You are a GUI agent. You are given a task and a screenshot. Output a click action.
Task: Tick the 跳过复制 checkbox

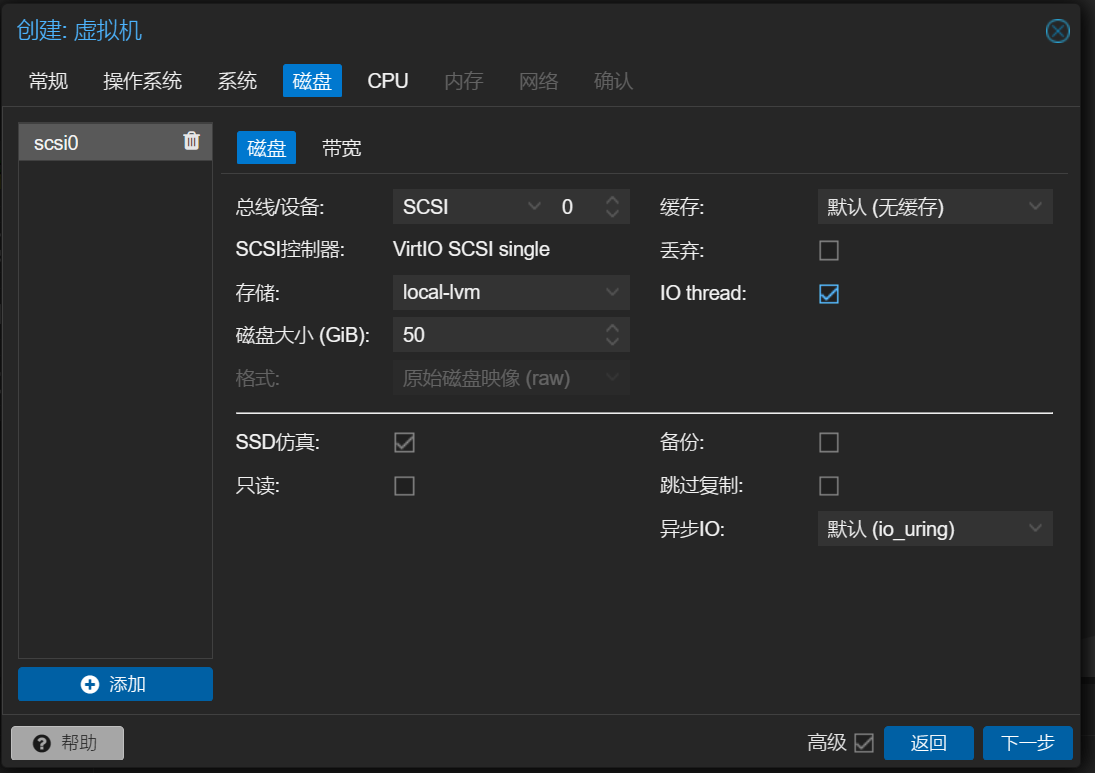point(828,486)
